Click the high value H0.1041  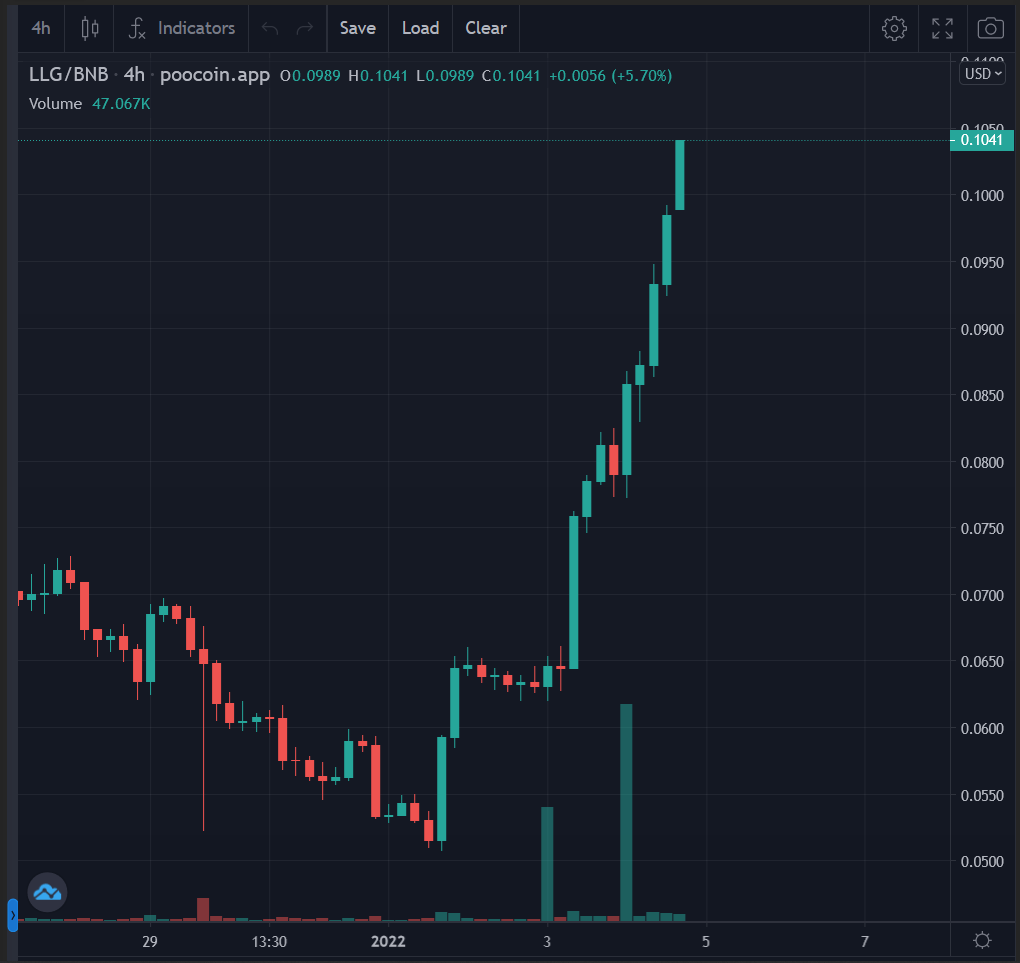click(378, 75)
